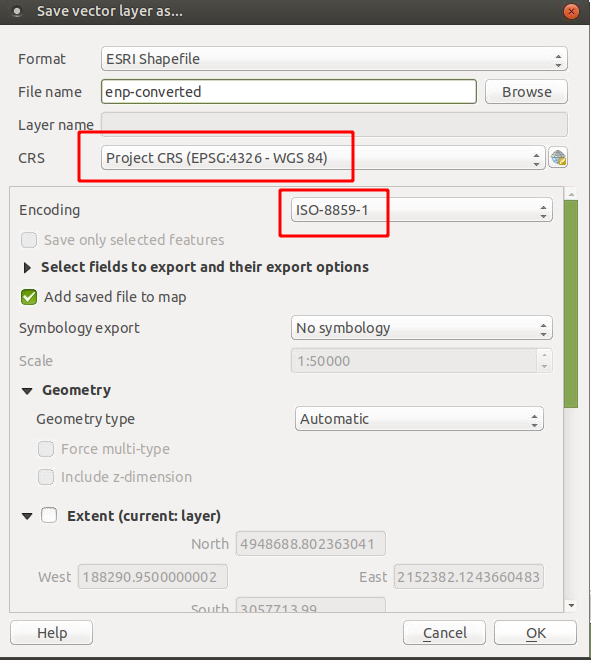
Task: Click the Browse button
Action: coord(526,92)
